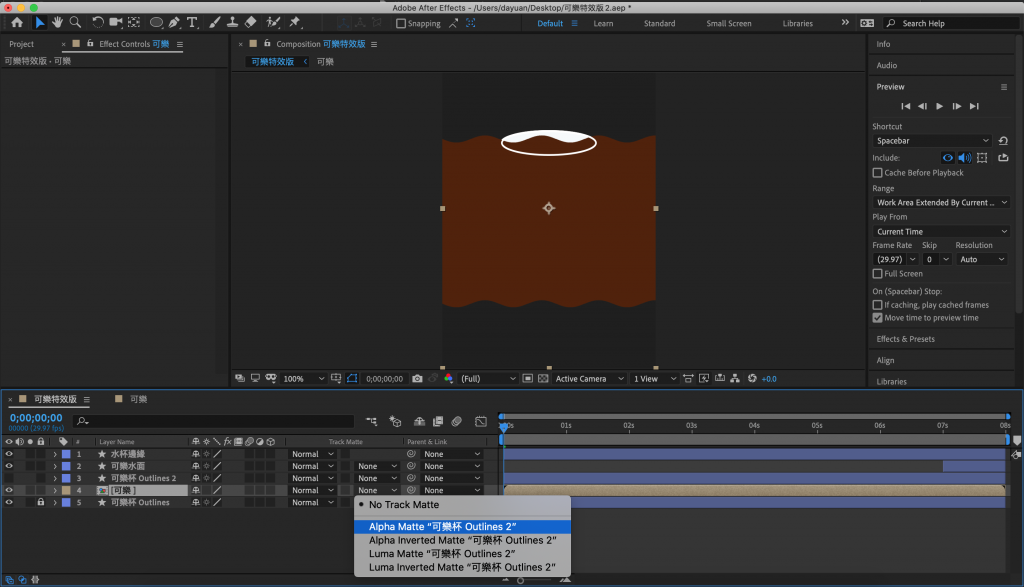
Task: Click the layer 4 tan label color swatch
Action: (x=67, y=491)
